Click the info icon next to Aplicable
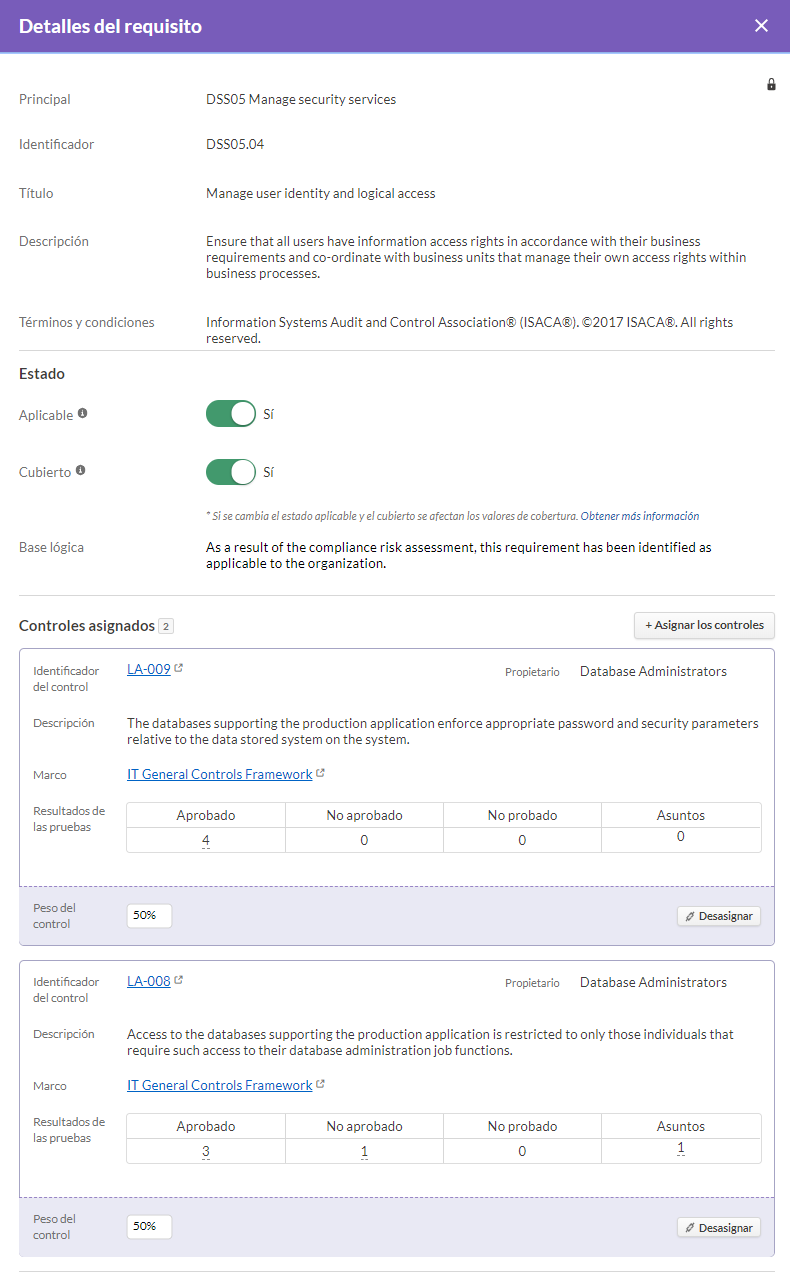 pos(82,413)
